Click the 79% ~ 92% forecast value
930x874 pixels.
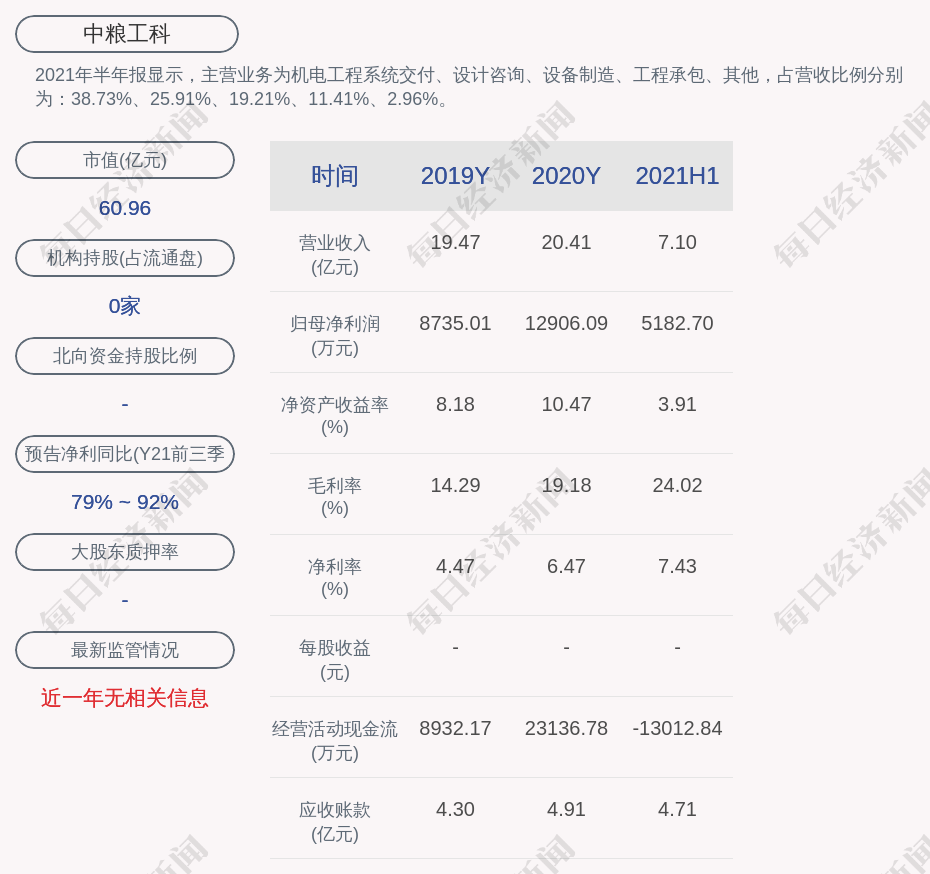tap(125, 502)
